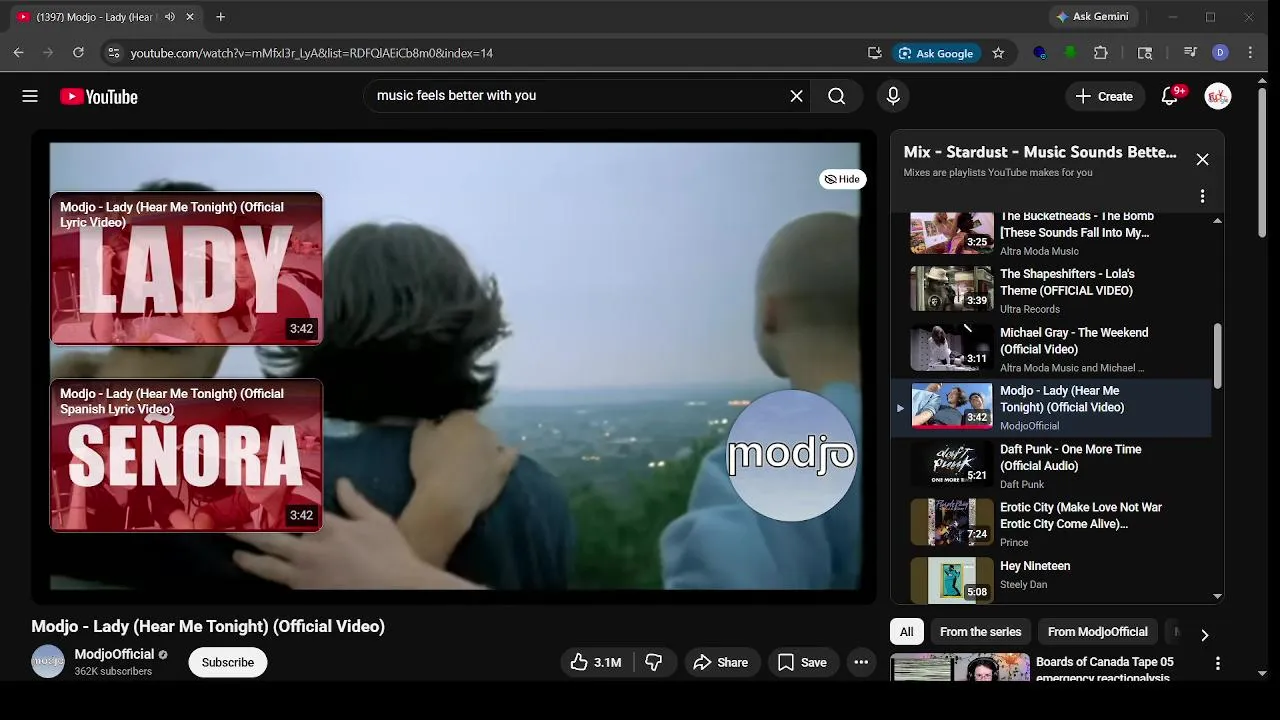Screen dimensions: 1280x720
Task: Open the ModjoOfficial channel name link
Action: [x=114, y=654]
